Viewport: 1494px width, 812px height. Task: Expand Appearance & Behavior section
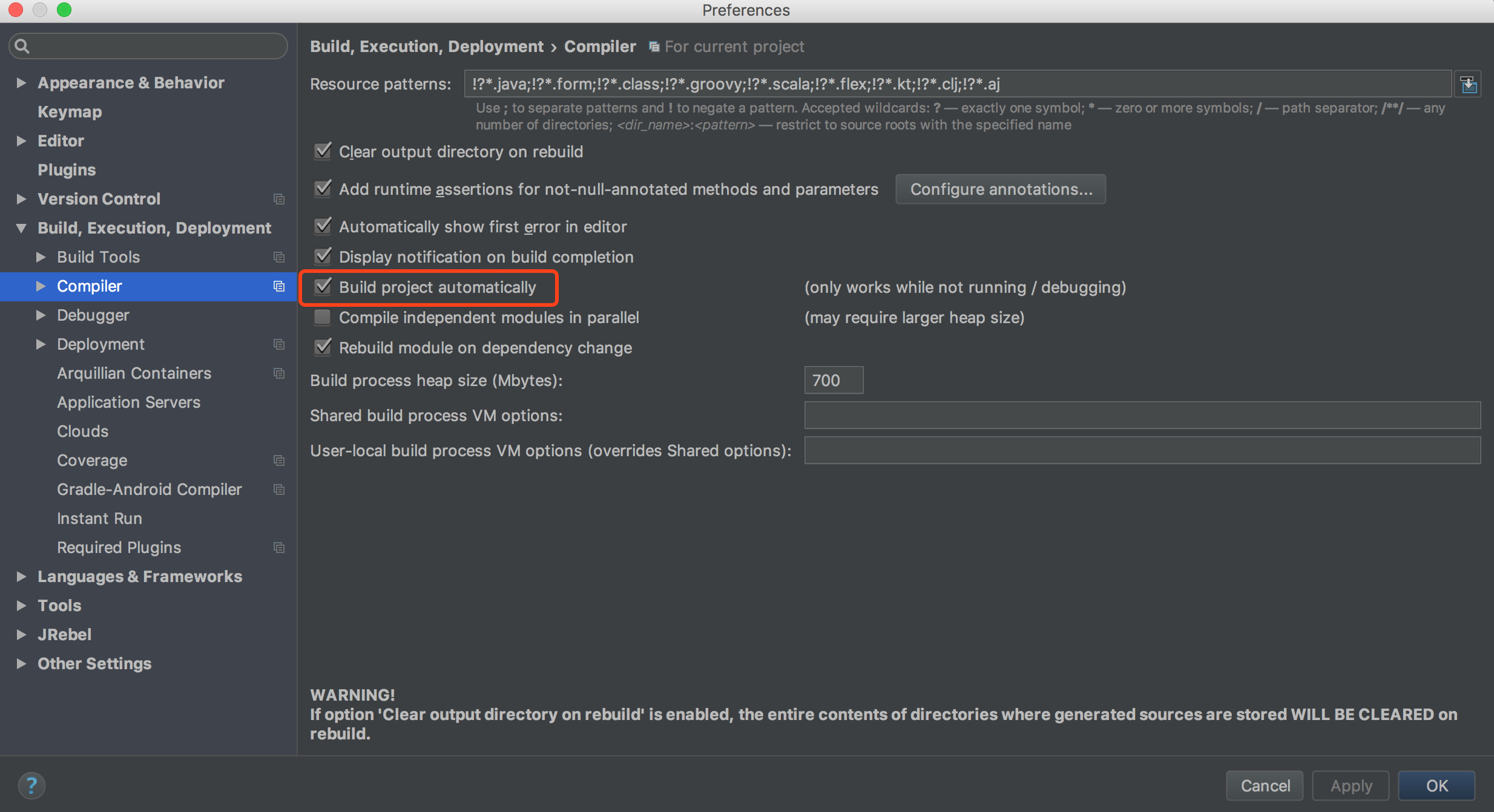click(x=21, y=82)
